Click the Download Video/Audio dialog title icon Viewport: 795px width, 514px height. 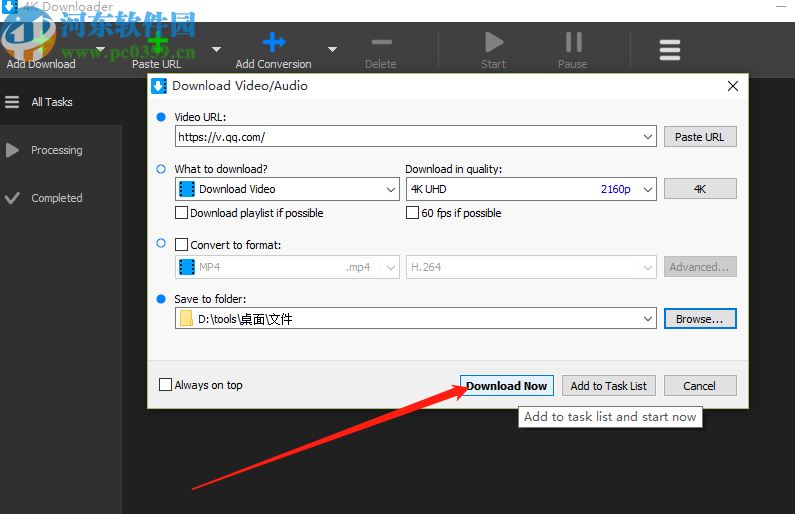(159, 86)
